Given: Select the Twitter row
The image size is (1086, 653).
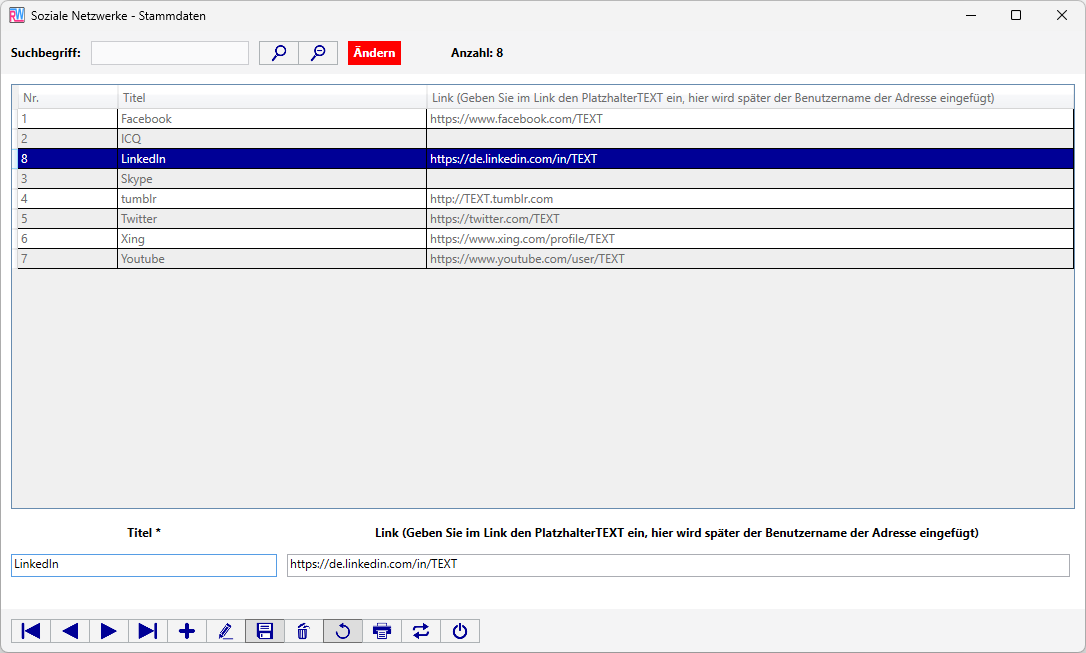Looking at the screenshot, I should click(546, 220).
